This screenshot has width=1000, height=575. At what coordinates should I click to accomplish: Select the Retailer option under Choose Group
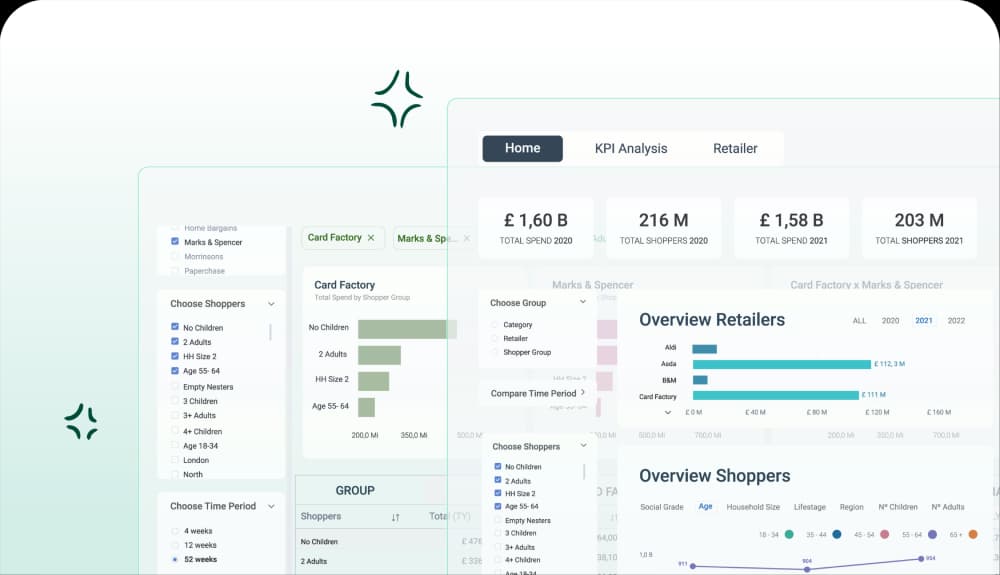click(494, 338)
